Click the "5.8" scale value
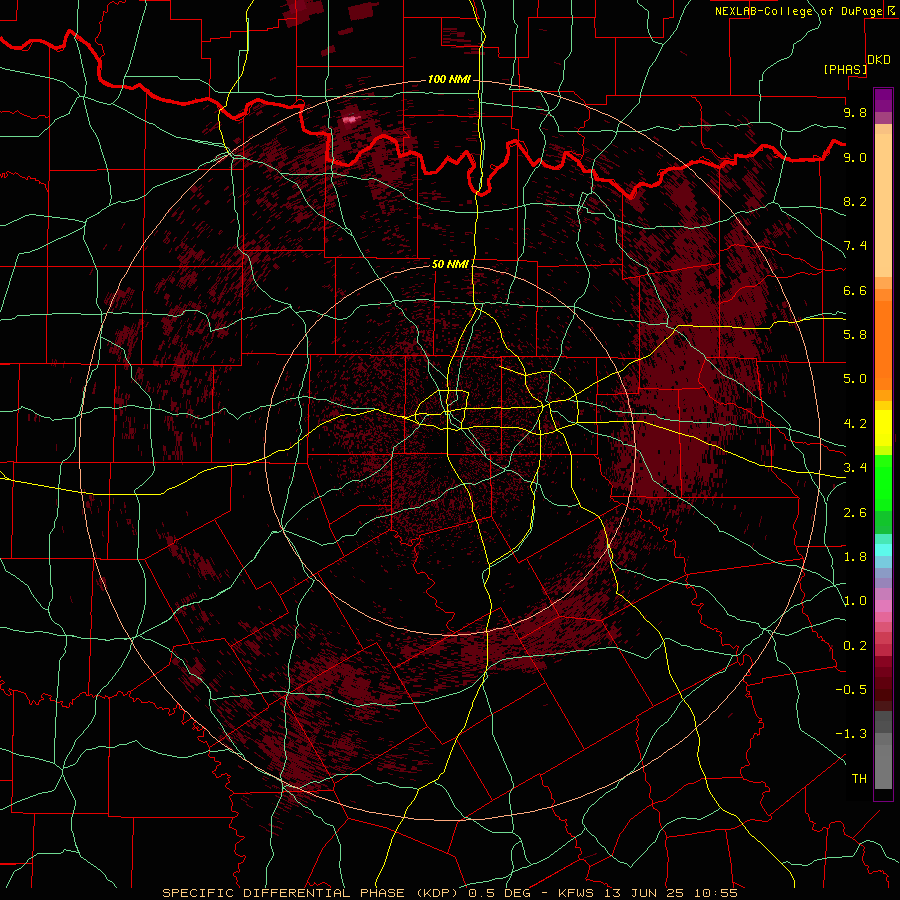Viewport: 900px width, 900px height. pyautogui.click(x=855, y=335)
